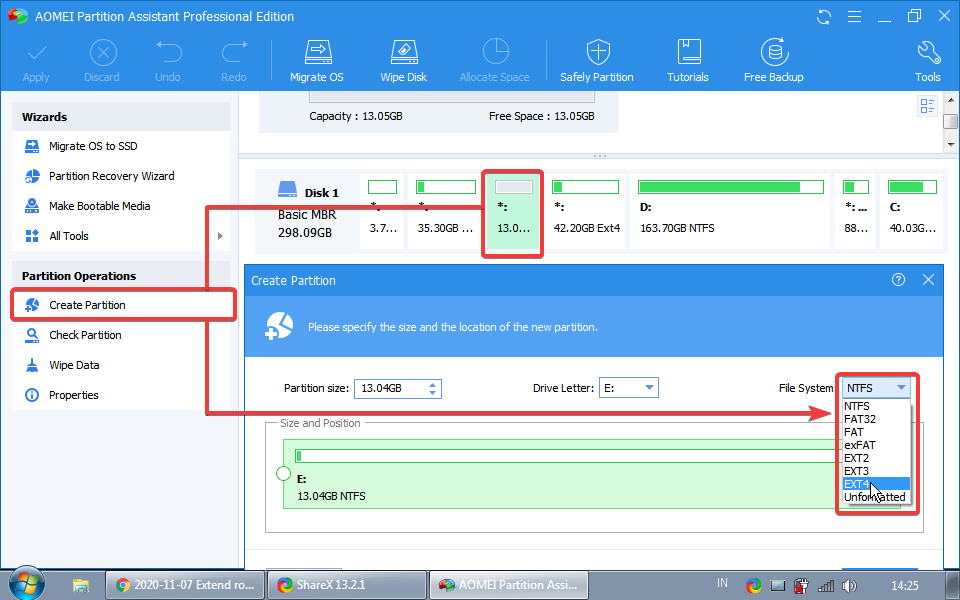Open the Drive Letter dropdown
960x600 pixels.
[x=629, y=388]
